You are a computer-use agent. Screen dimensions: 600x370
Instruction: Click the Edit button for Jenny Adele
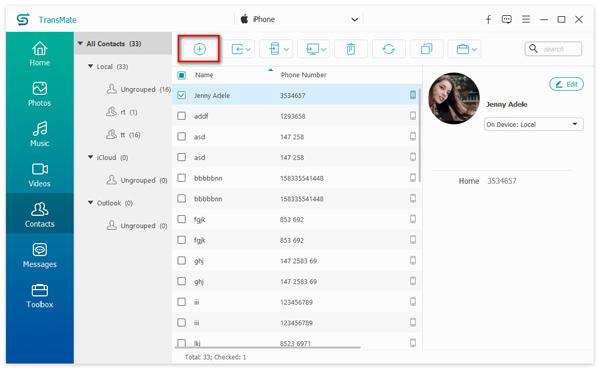(566, 84)
